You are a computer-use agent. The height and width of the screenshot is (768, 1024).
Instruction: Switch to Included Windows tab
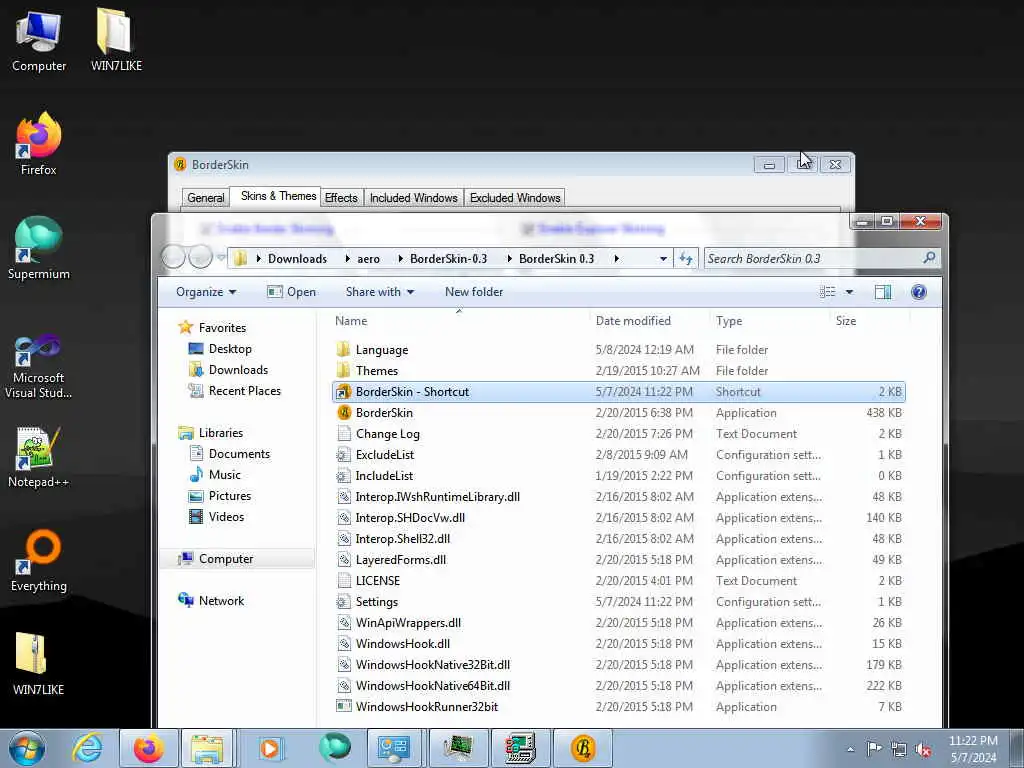(413, 198)
